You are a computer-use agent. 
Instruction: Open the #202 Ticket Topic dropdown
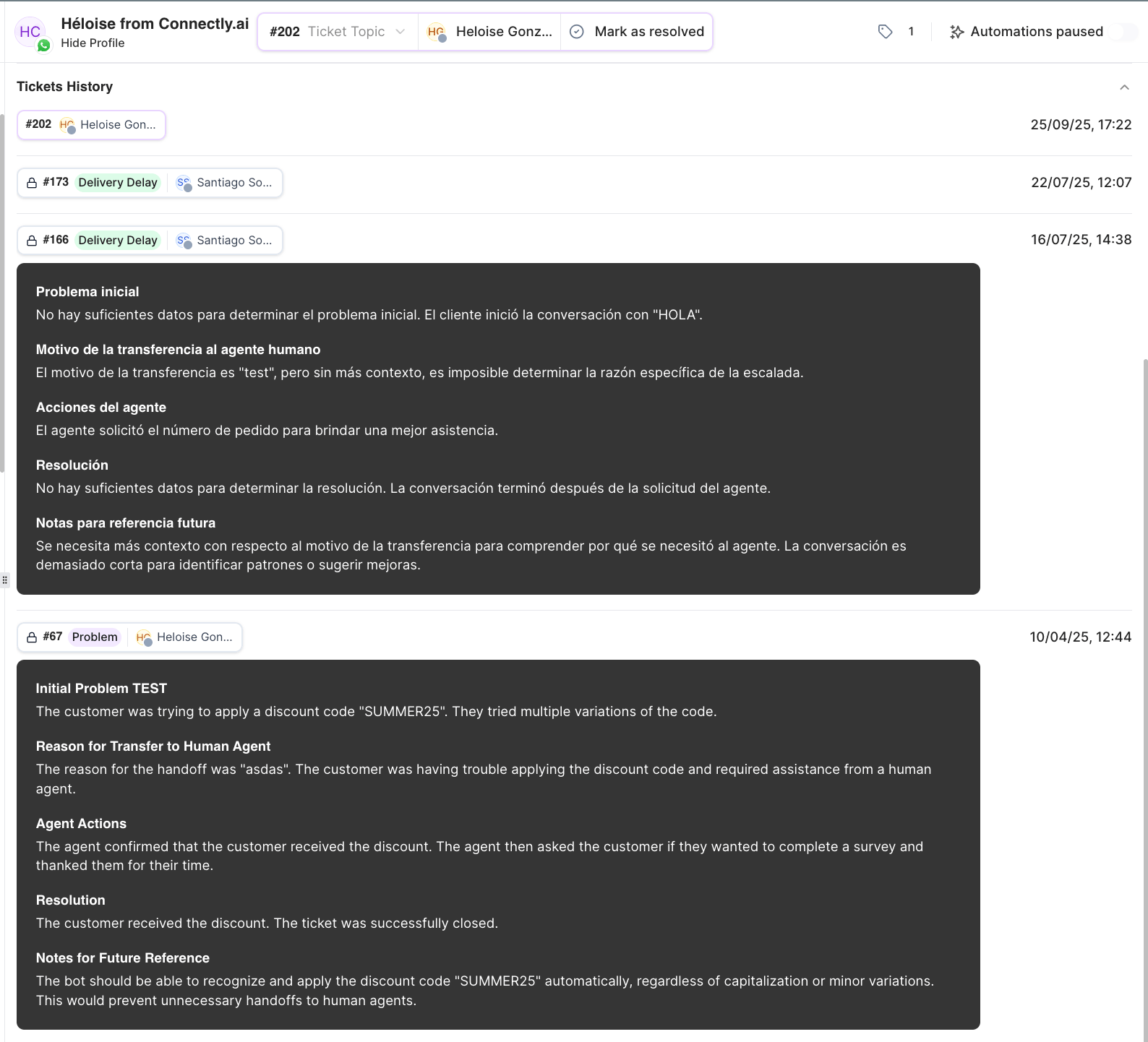(338, 32)
